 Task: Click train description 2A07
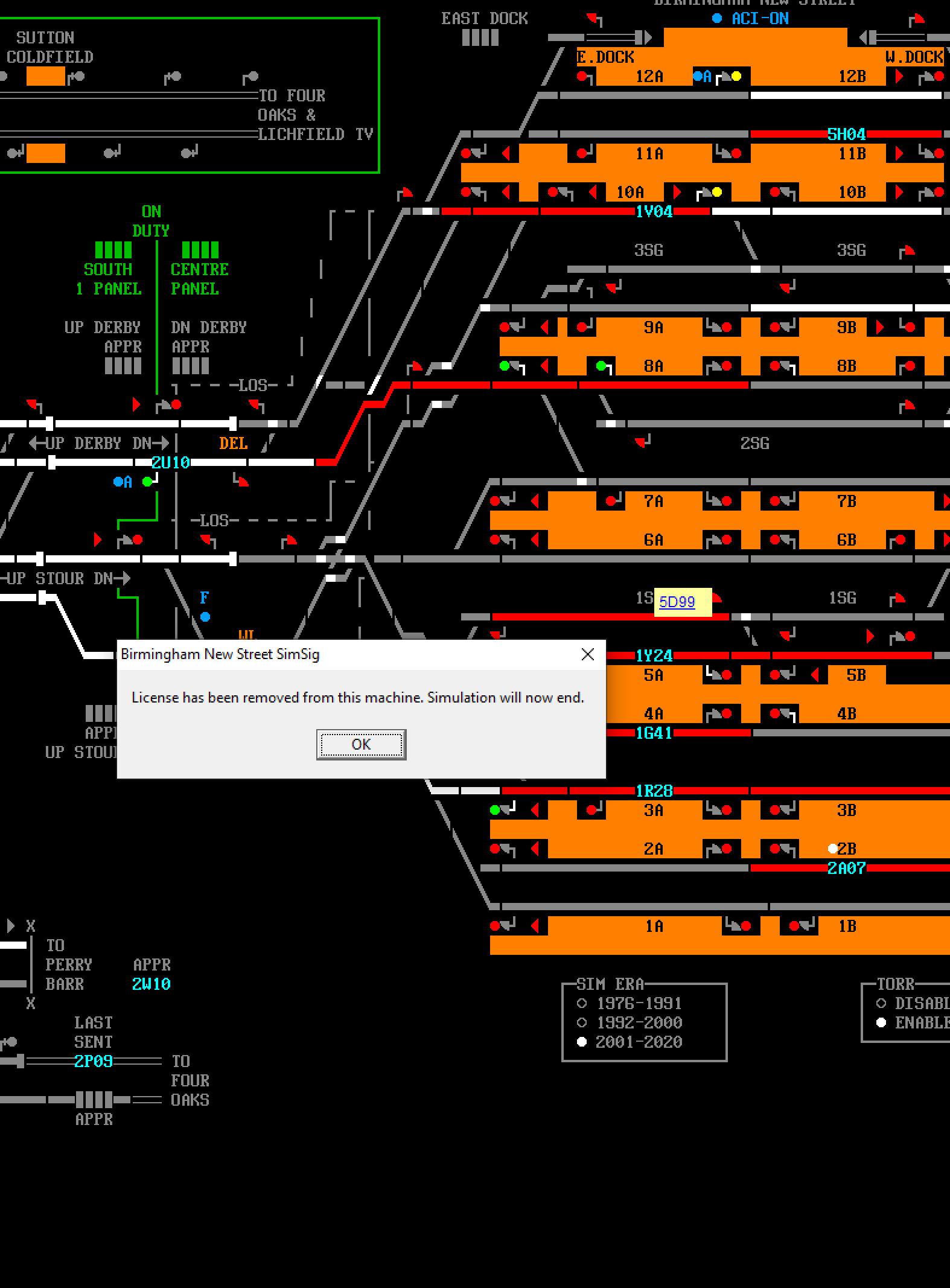846,868
